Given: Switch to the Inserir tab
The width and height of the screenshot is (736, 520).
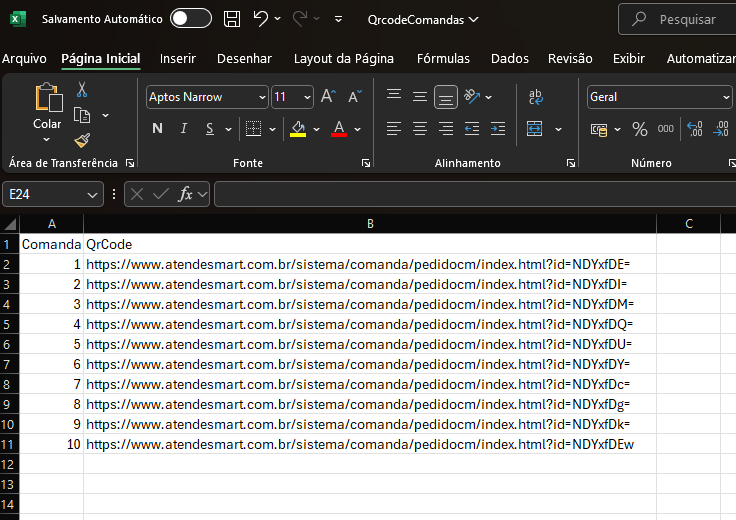Looking at the screenshot, I should pyautogui.click(x=177, y=58).
